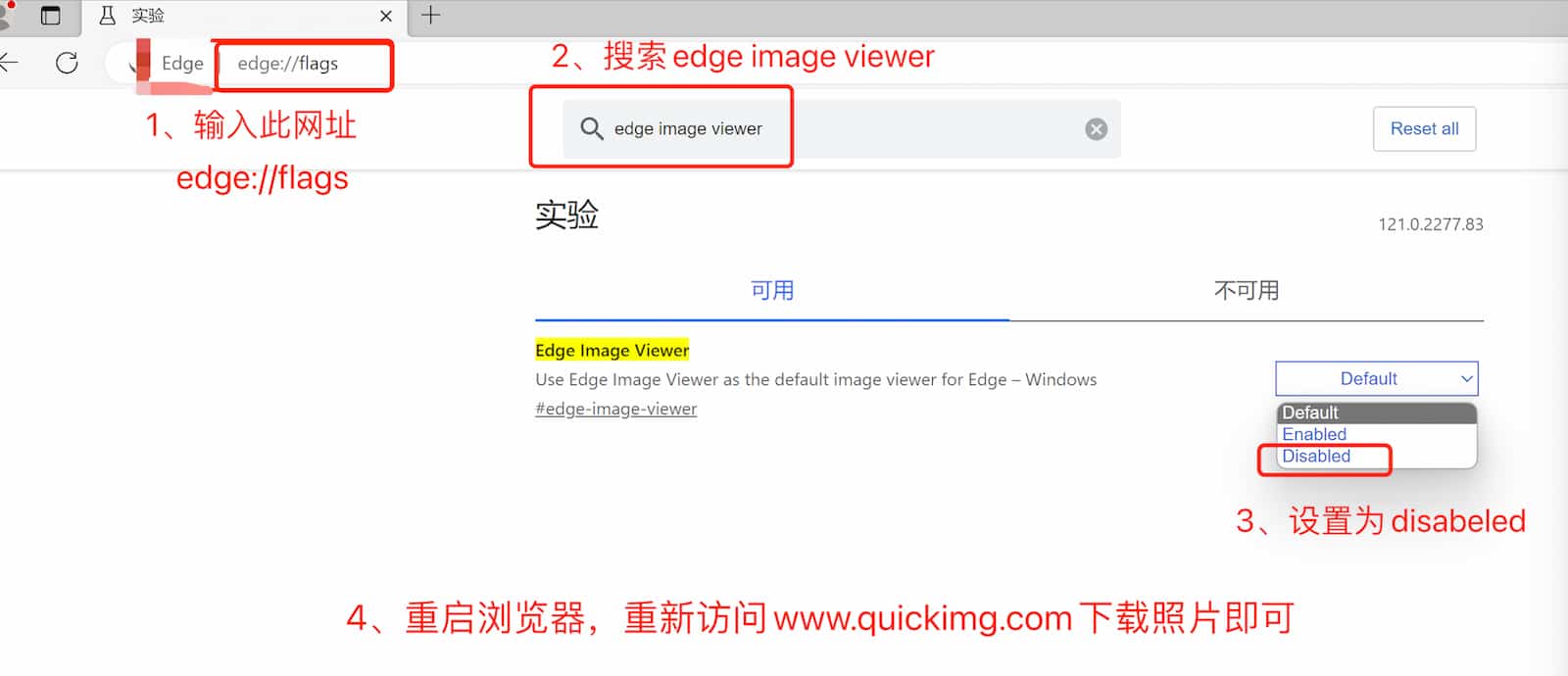The width and height of the screenshot is (1568, 676).
Task: Click the magnifier search icon
Action: click(x=591, y=128)
